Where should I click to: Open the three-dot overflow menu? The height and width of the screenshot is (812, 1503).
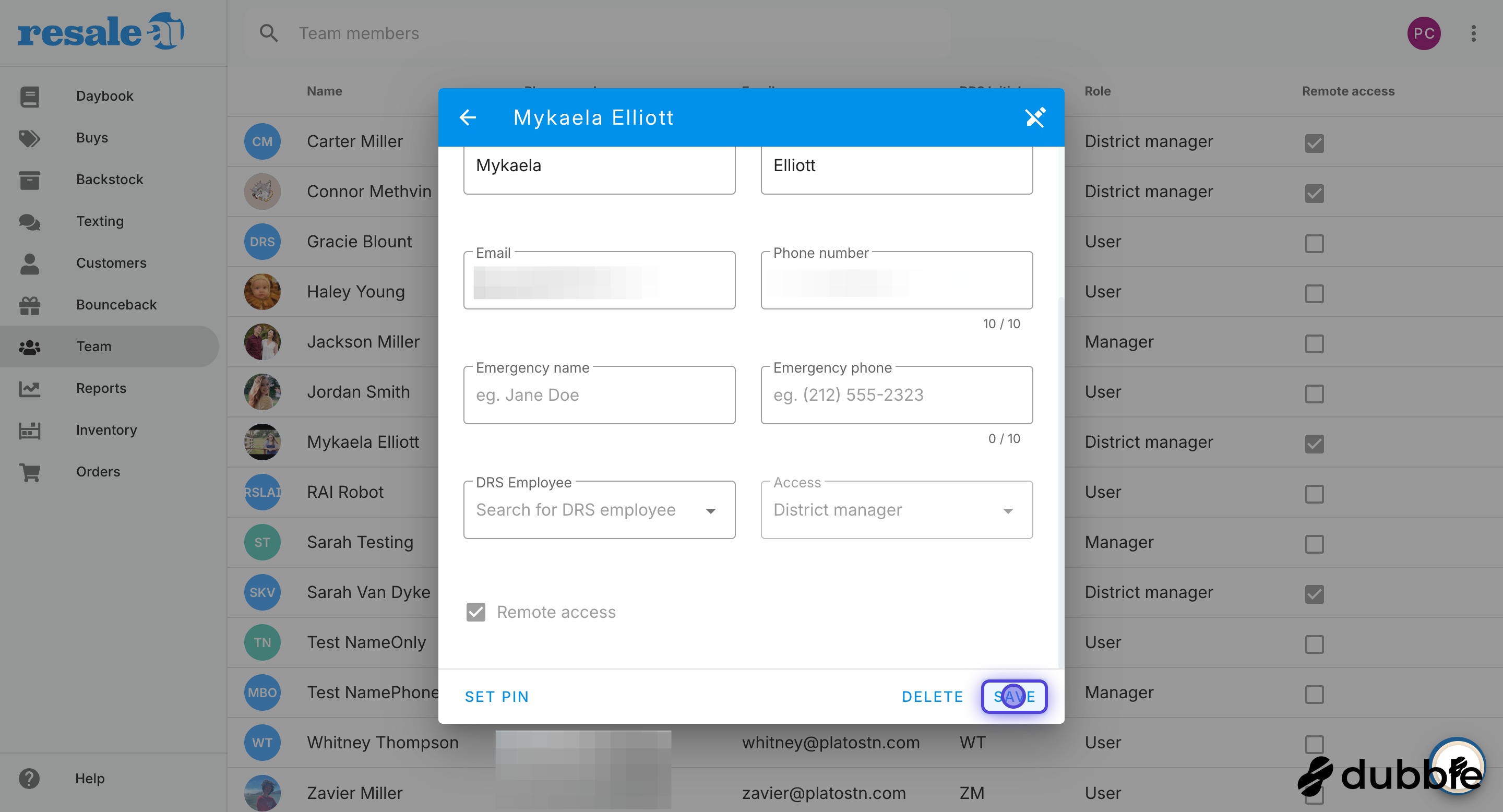pyautogui.click(x=1473, y=33)
